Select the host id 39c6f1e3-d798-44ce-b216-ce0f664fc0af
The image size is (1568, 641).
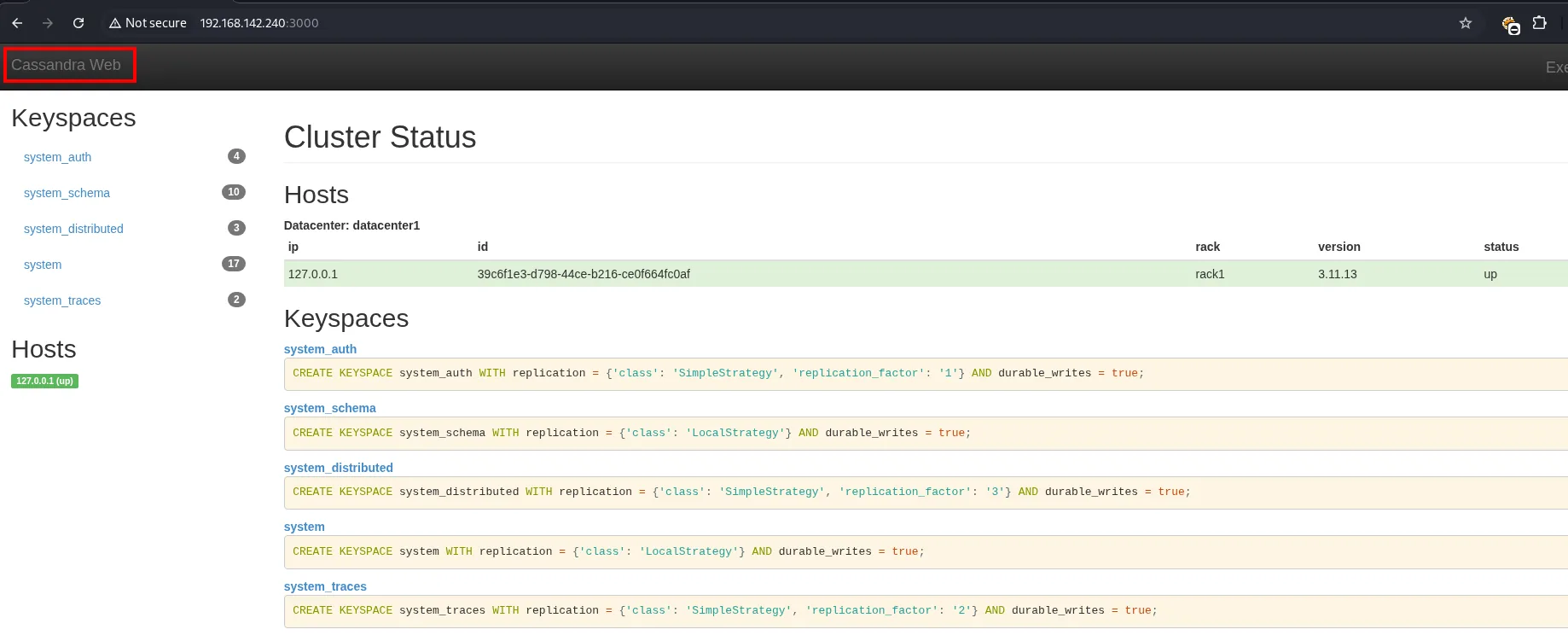(584, 274)
